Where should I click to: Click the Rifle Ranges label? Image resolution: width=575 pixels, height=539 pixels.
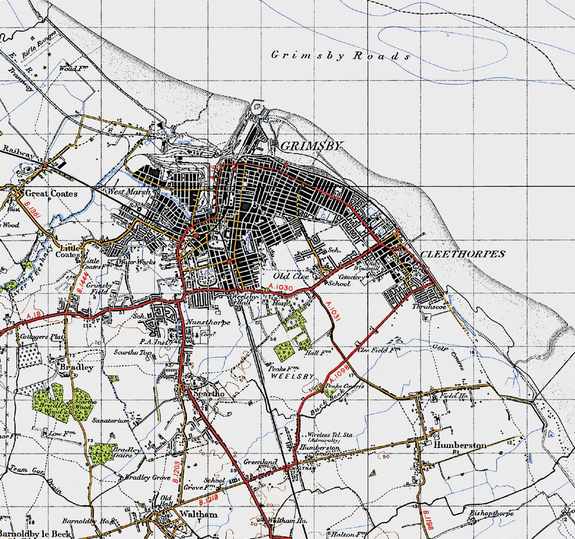(x=39, y=44)
